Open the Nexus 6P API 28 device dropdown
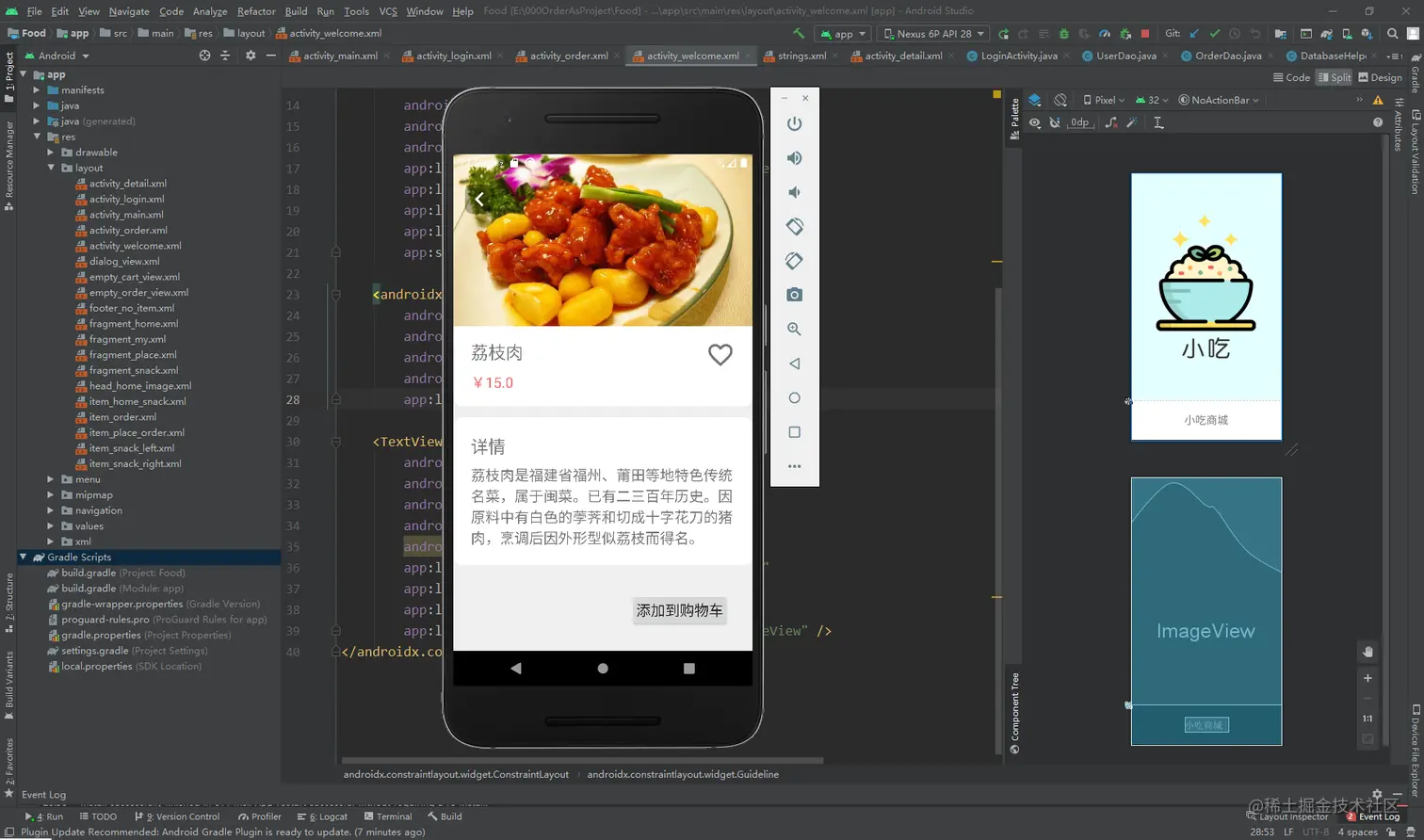The image size is (1424, 840). 933,33
